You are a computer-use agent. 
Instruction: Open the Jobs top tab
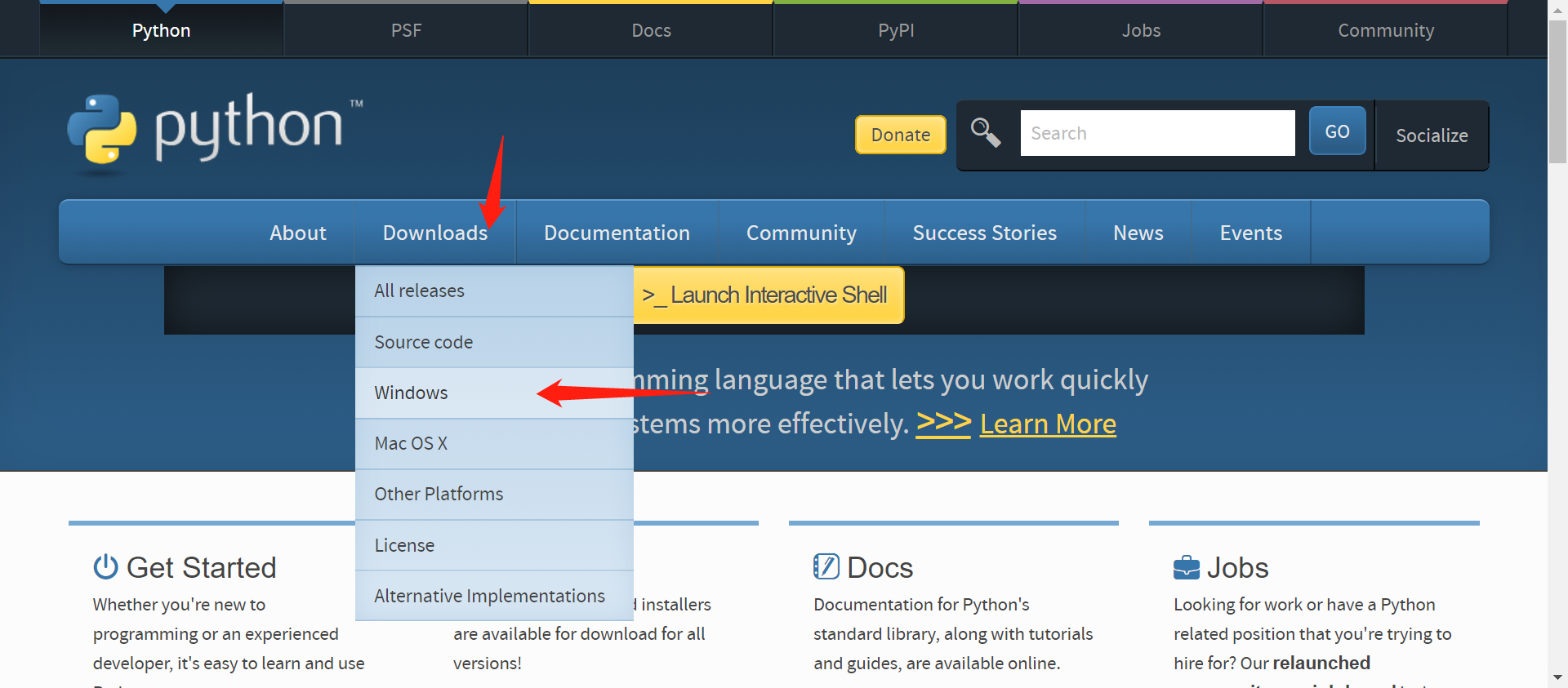tap(1141, 30)
